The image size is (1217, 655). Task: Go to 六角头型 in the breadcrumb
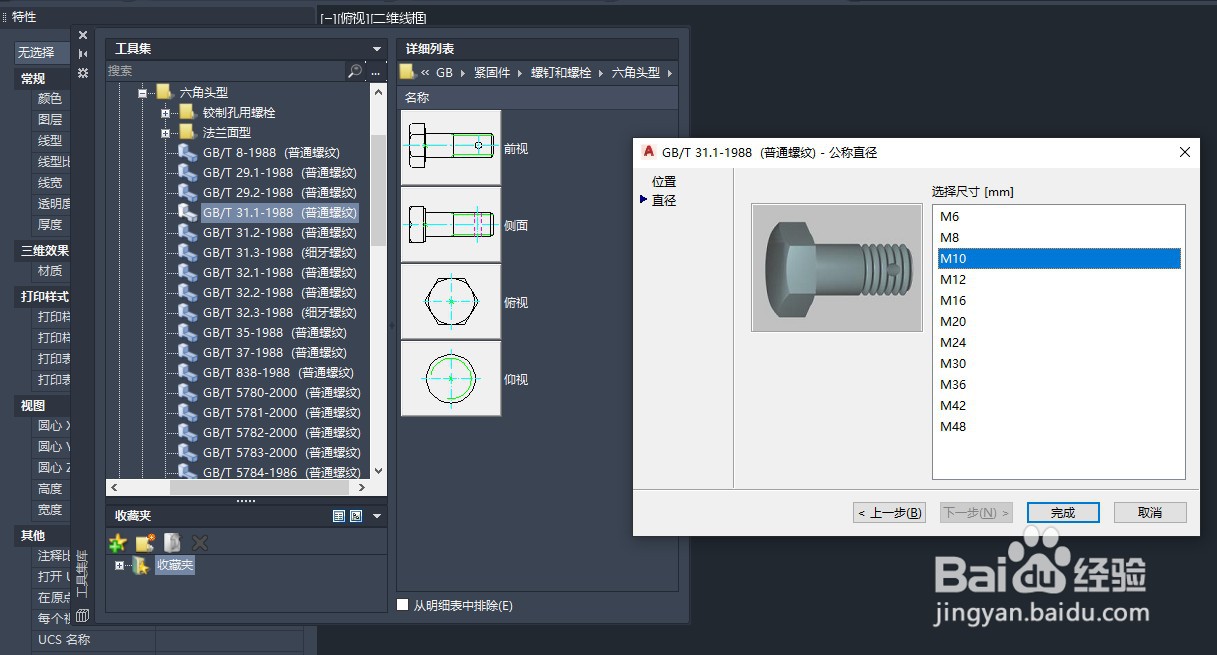[636, 73]
